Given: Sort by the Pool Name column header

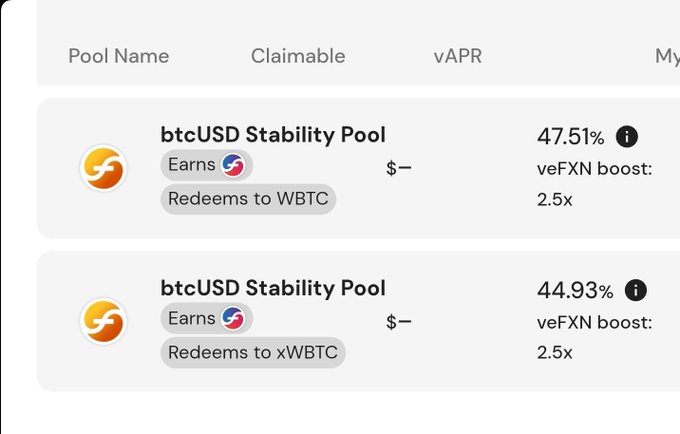Looking at the screenshot, I should pyautogui.click(x=119, y=56).
